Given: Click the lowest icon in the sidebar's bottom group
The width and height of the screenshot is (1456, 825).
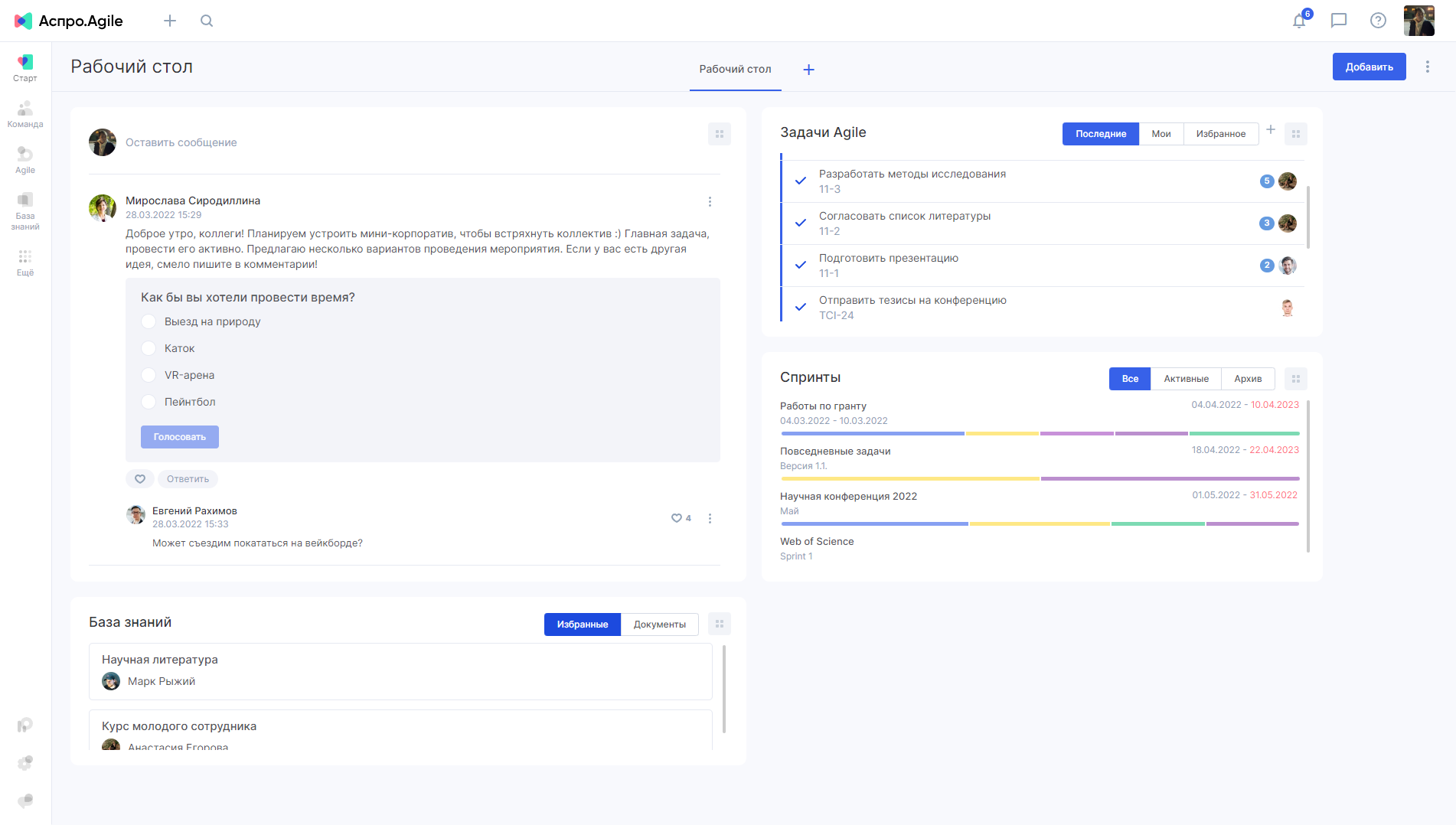Looking at the screenshot, I should coord(25,801).
